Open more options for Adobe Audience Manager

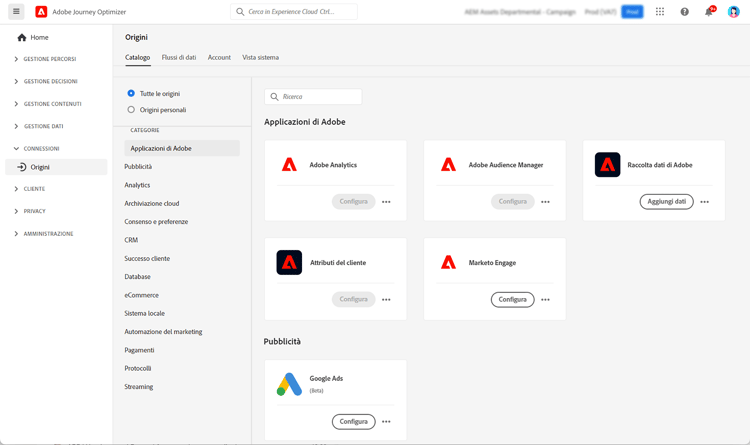click(x=545, y=202)
